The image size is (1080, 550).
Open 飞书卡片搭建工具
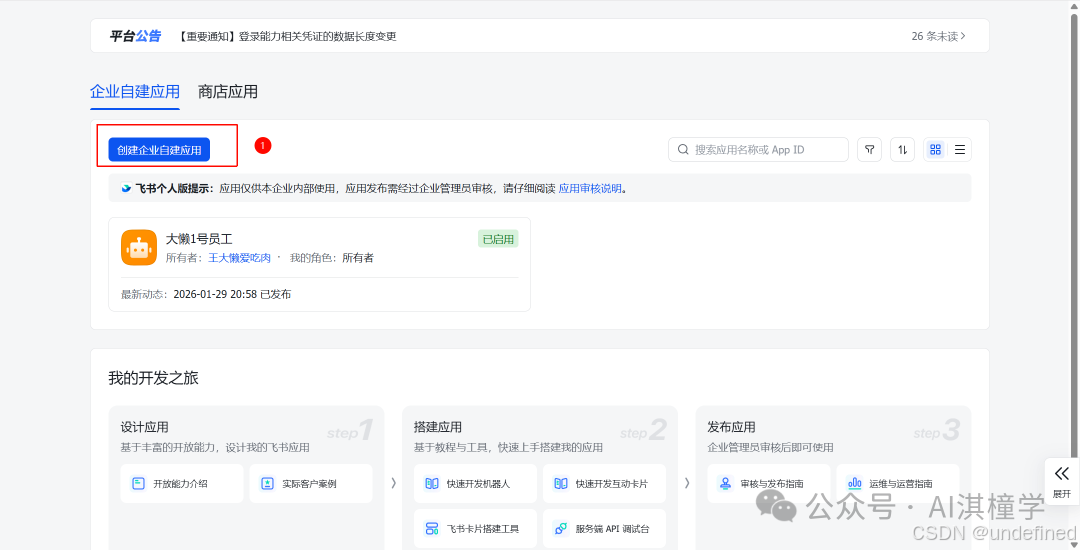pyautogui.click(x=475, y=529)
